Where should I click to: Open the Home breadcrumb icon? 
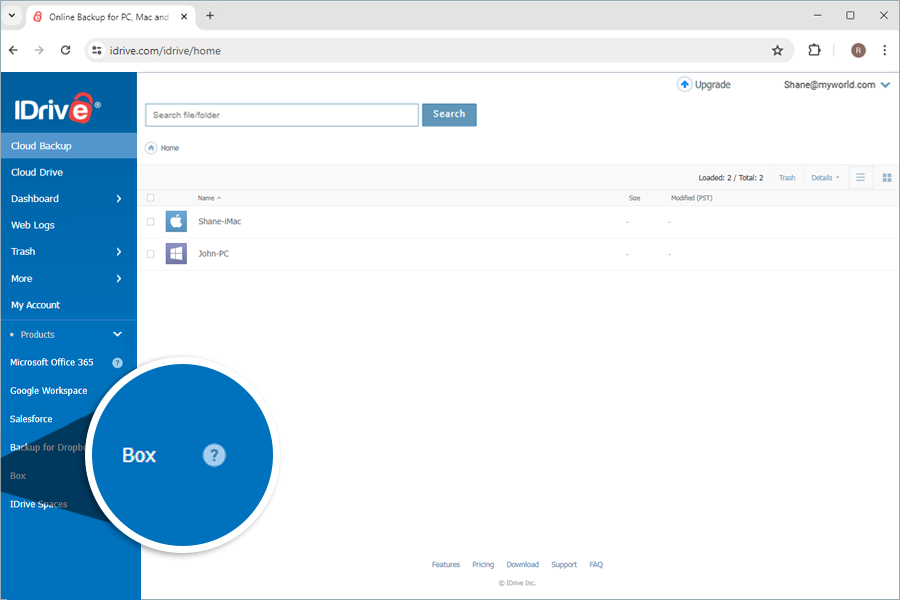coord(150,147)
